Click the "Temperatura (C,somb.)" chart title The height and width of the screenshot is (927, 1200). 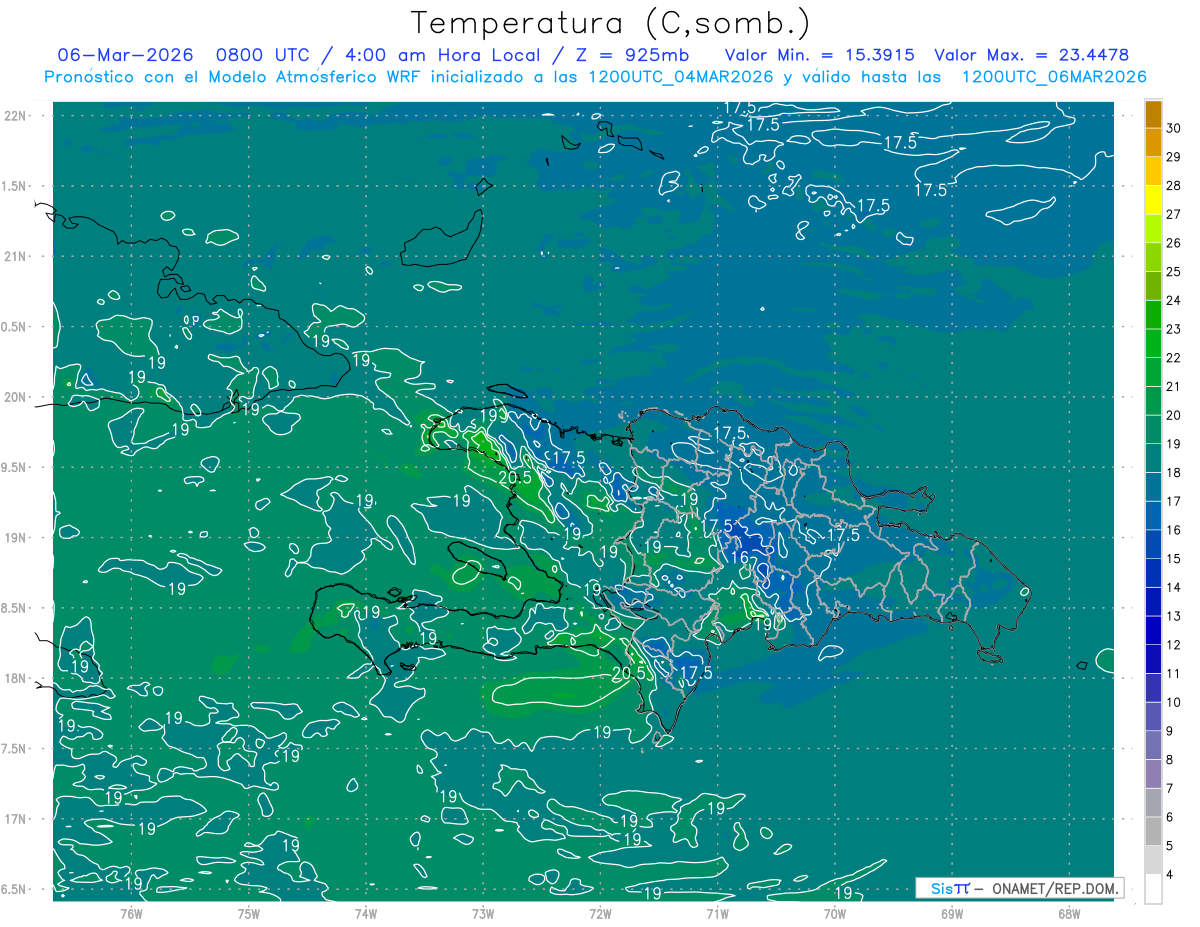611,22
